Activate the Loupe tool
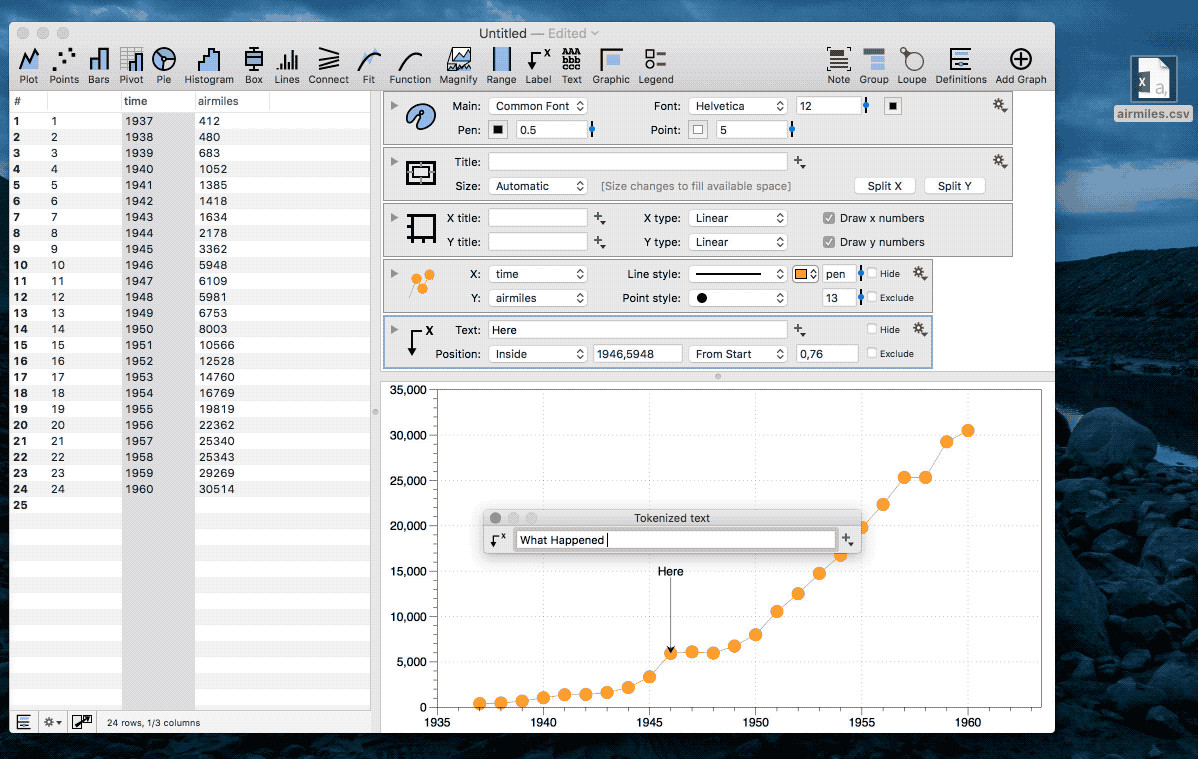1198x759 pixels. point(911,66)
